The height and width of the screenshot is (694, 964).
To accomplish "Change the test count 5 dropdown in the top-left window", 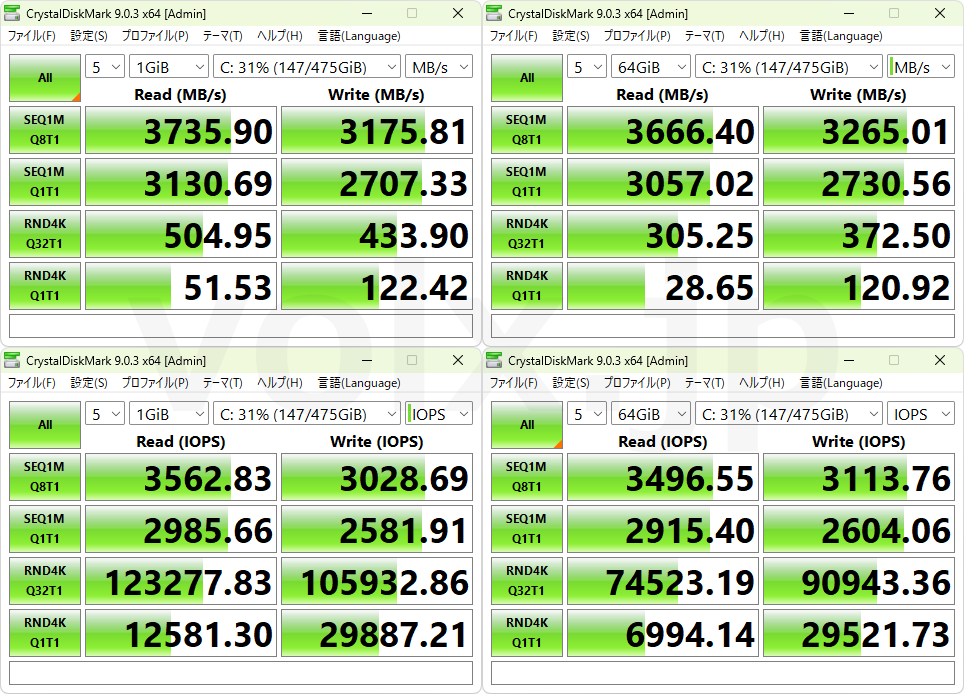I will (105, 67).
